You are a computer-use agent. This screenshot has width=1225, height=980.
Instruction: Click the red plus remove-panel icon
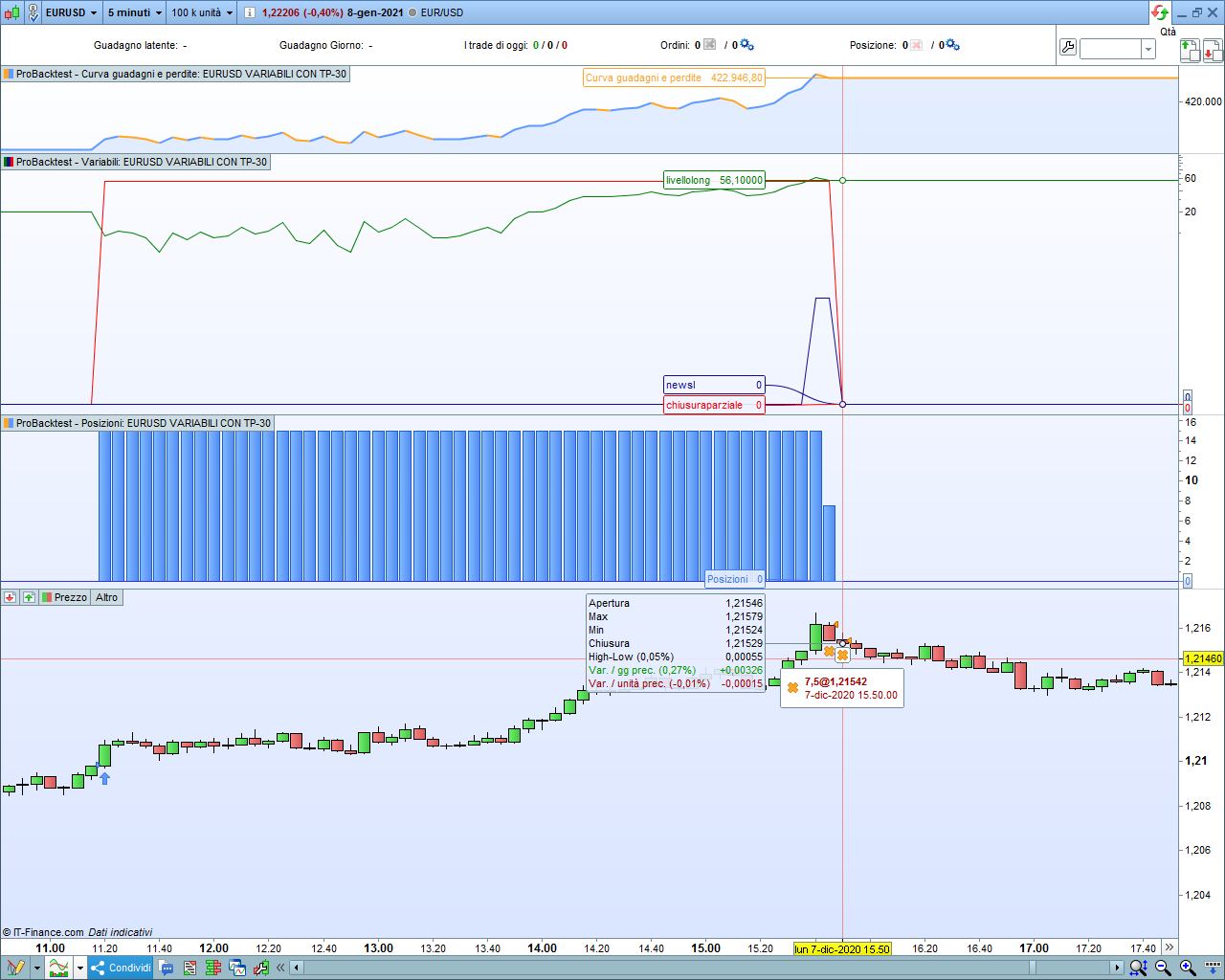click(11, 597)
